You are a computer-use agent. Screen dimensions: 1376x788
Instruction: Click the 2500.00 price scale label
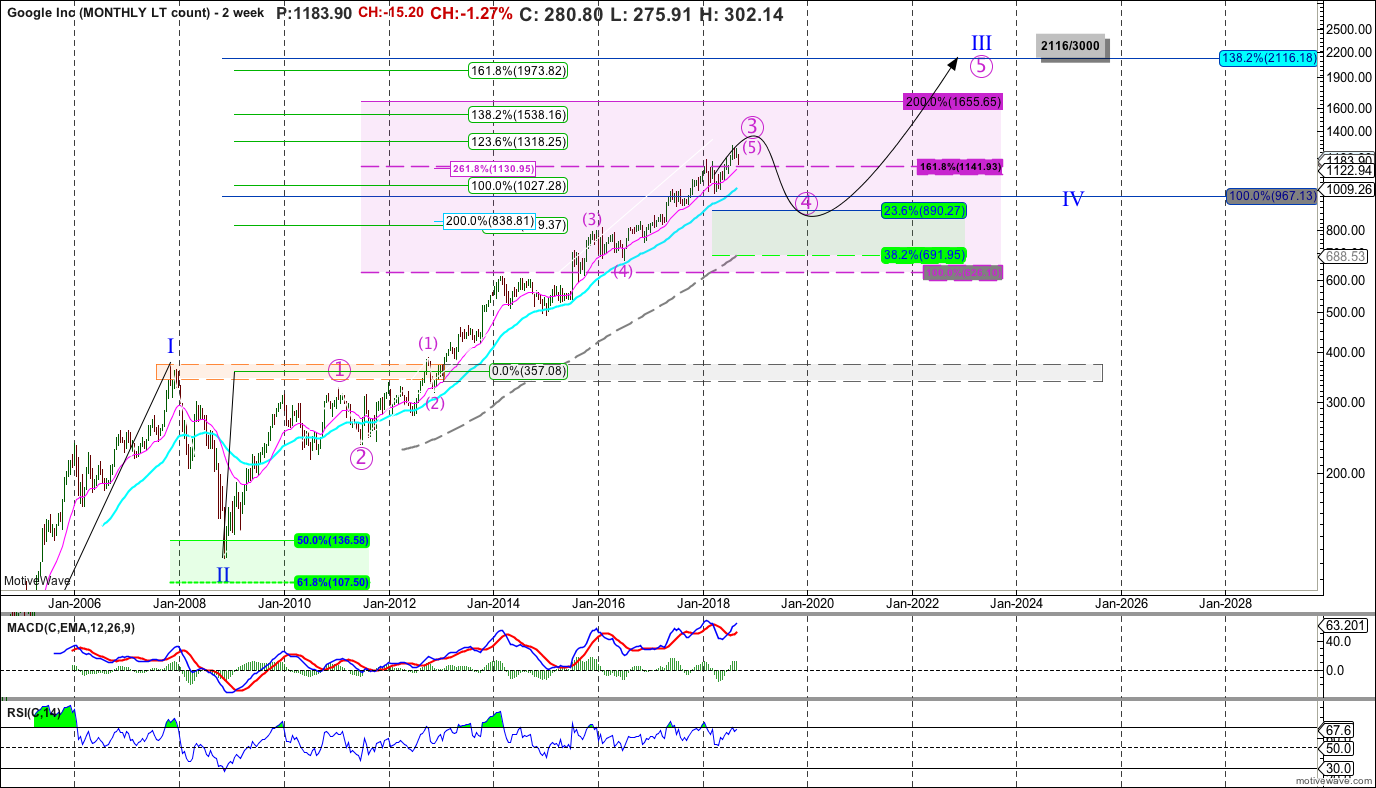(x=1348, y=29)
